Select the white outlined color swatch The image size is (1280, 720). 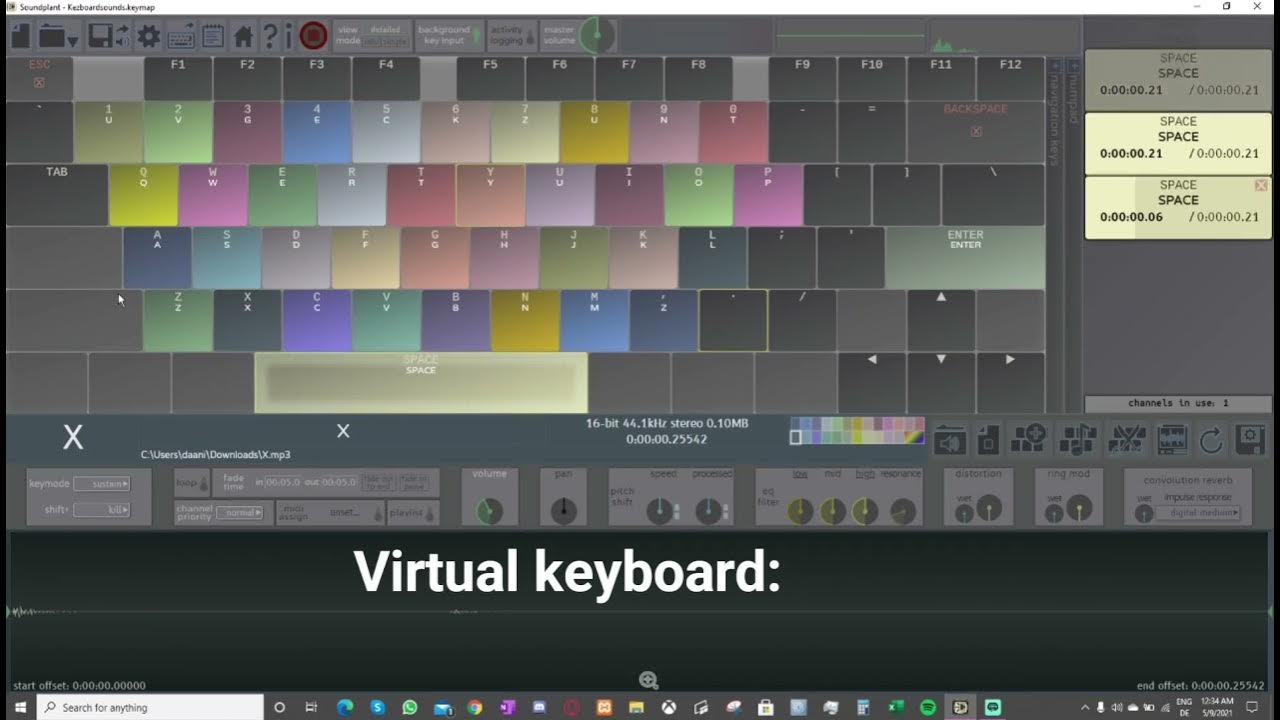tap(796, 437)
